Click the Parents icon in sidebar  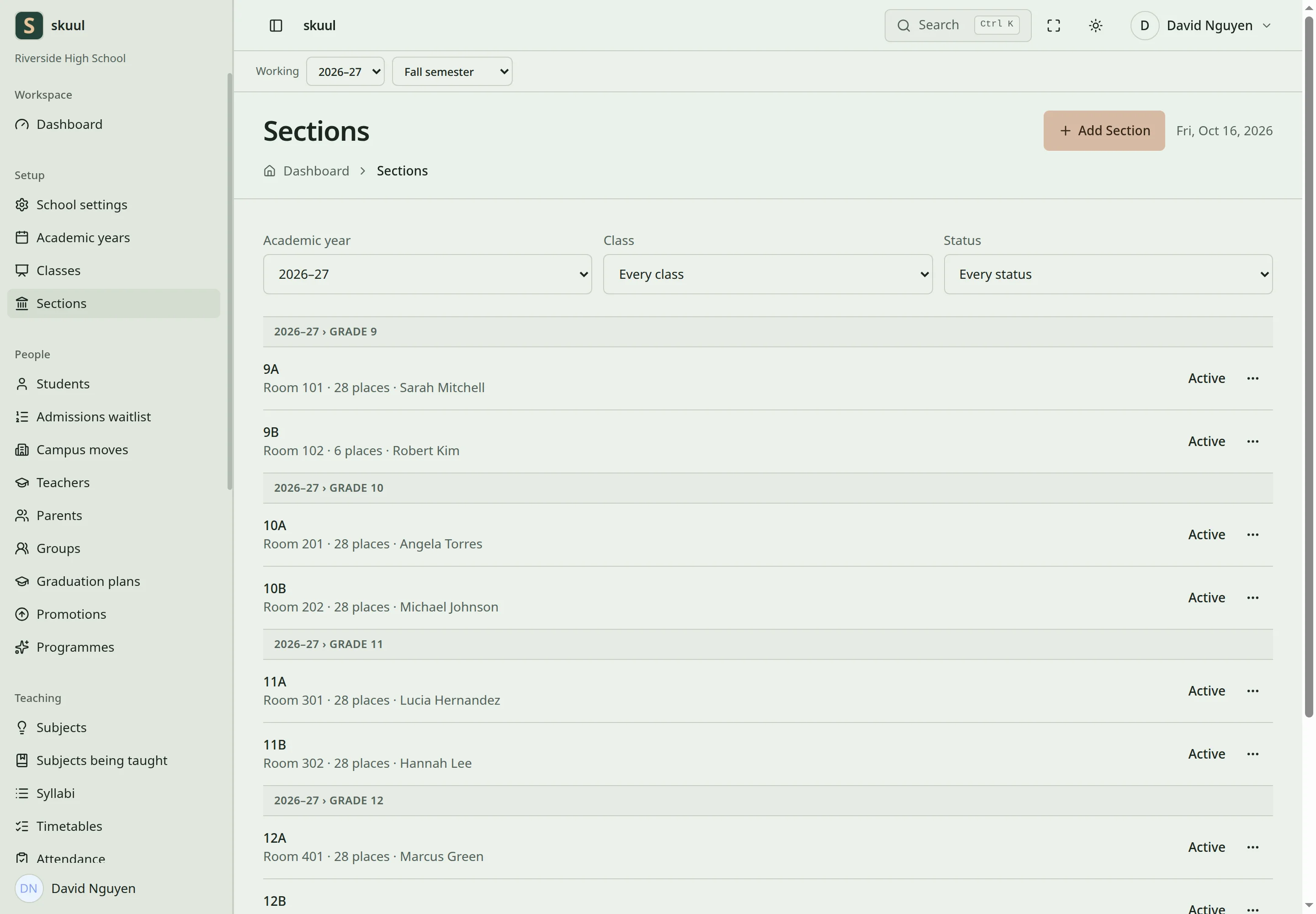tap(22, 515)
